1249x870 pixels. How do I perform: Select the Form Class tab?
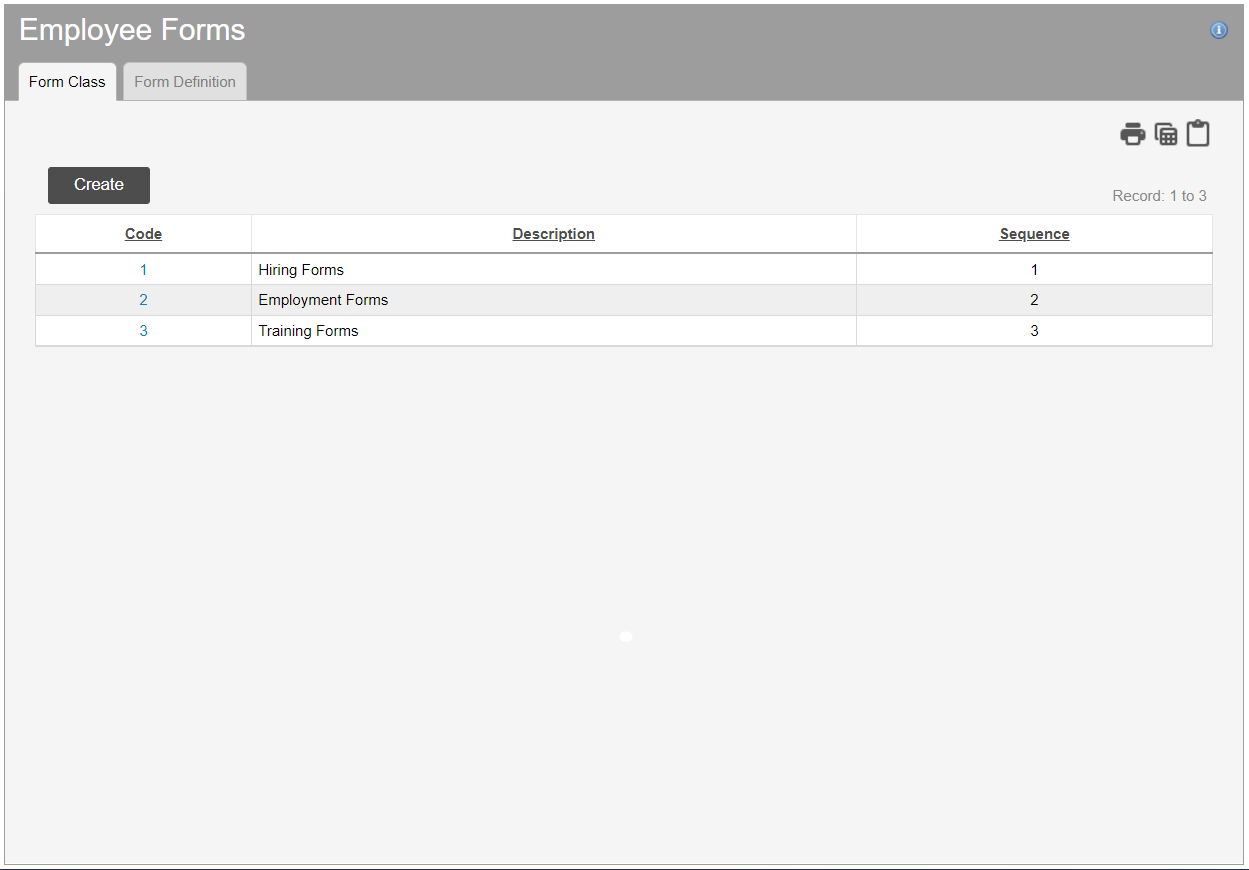point(67,82)
